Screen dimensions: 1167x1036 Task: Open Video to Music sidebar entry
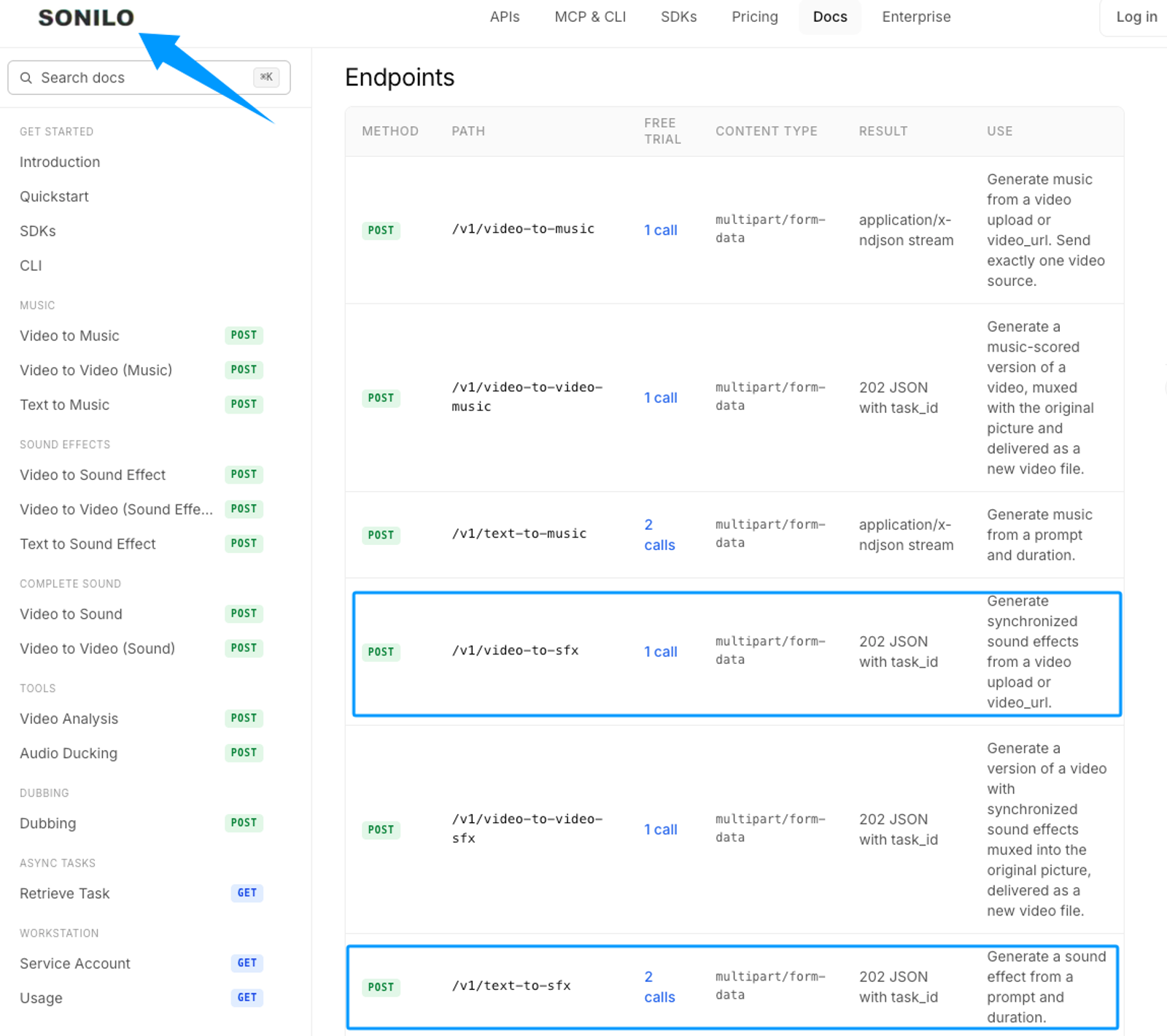tap(69, 336)
